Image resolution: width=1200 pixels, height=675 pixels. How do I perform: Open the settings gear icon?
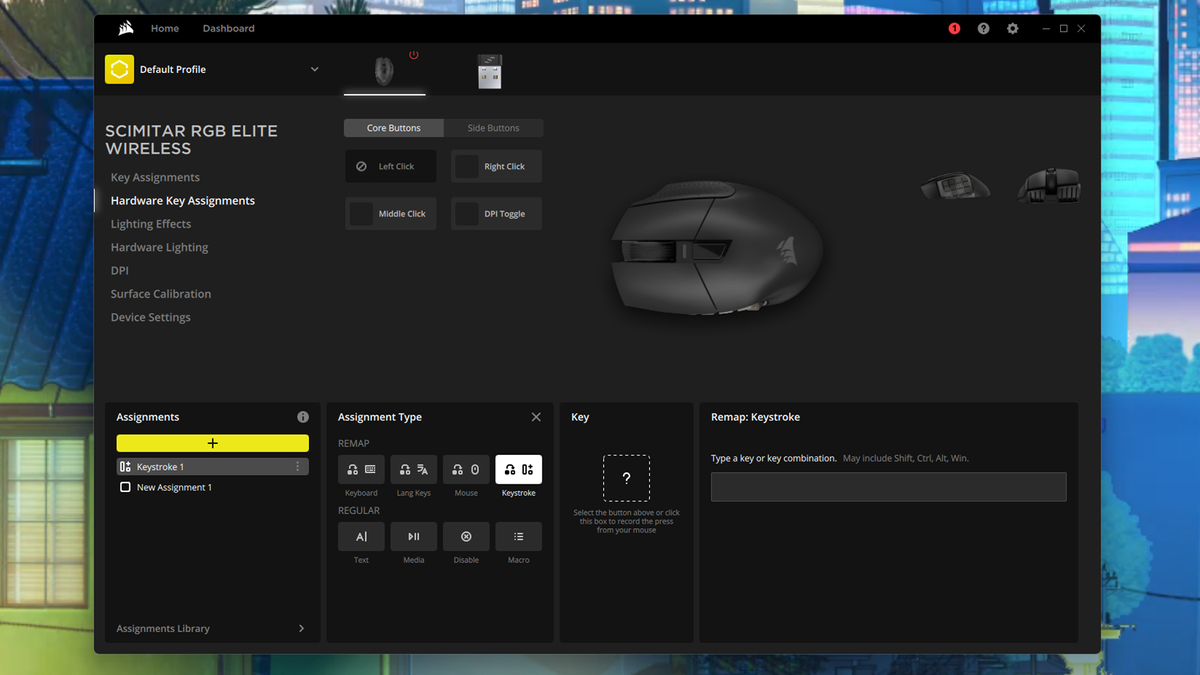click(x=1012, y=29)
